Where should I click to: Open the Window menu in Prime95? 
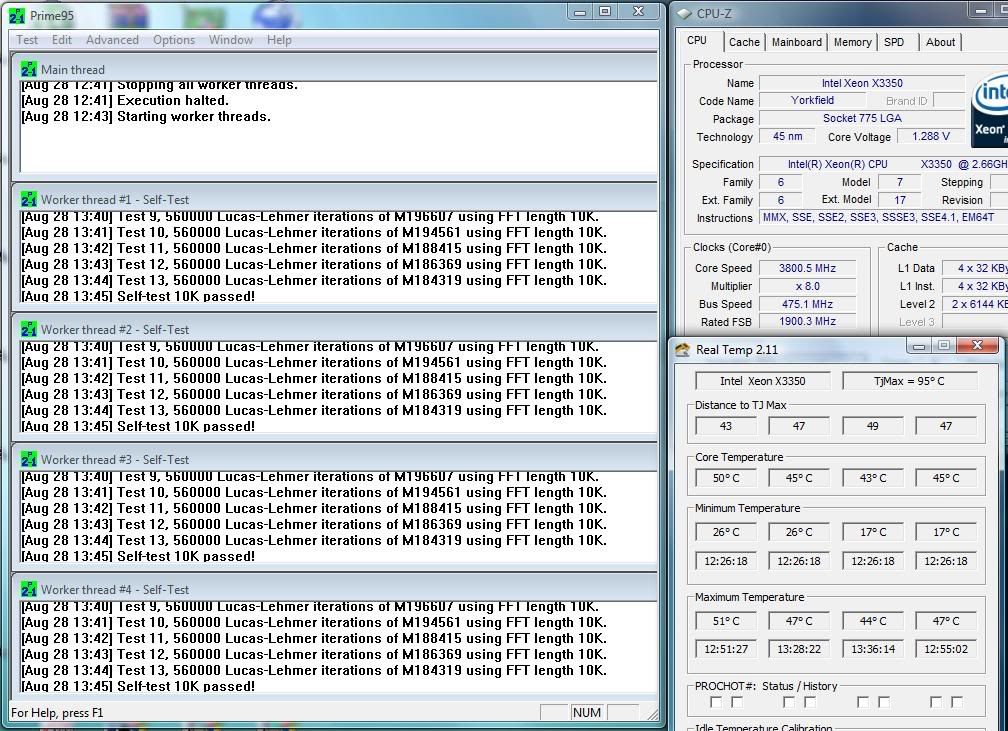pos(231,40)
